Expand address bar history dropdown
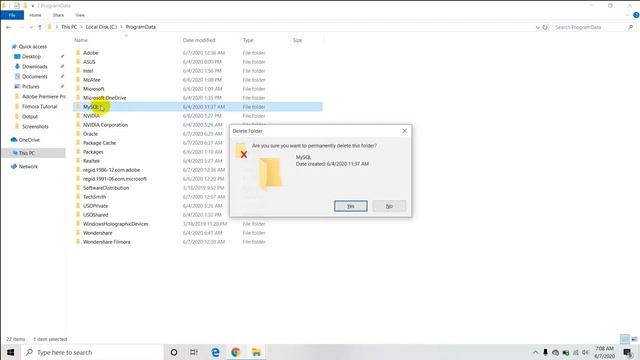This screenshot has height=360, width=640. [538, 27]
